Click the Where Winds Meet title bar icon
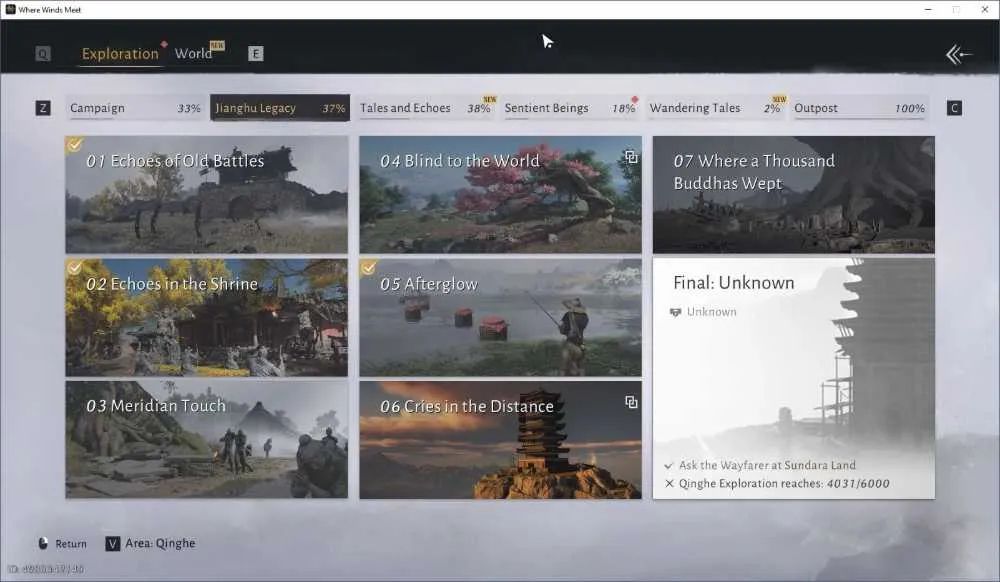 point(10,10)
